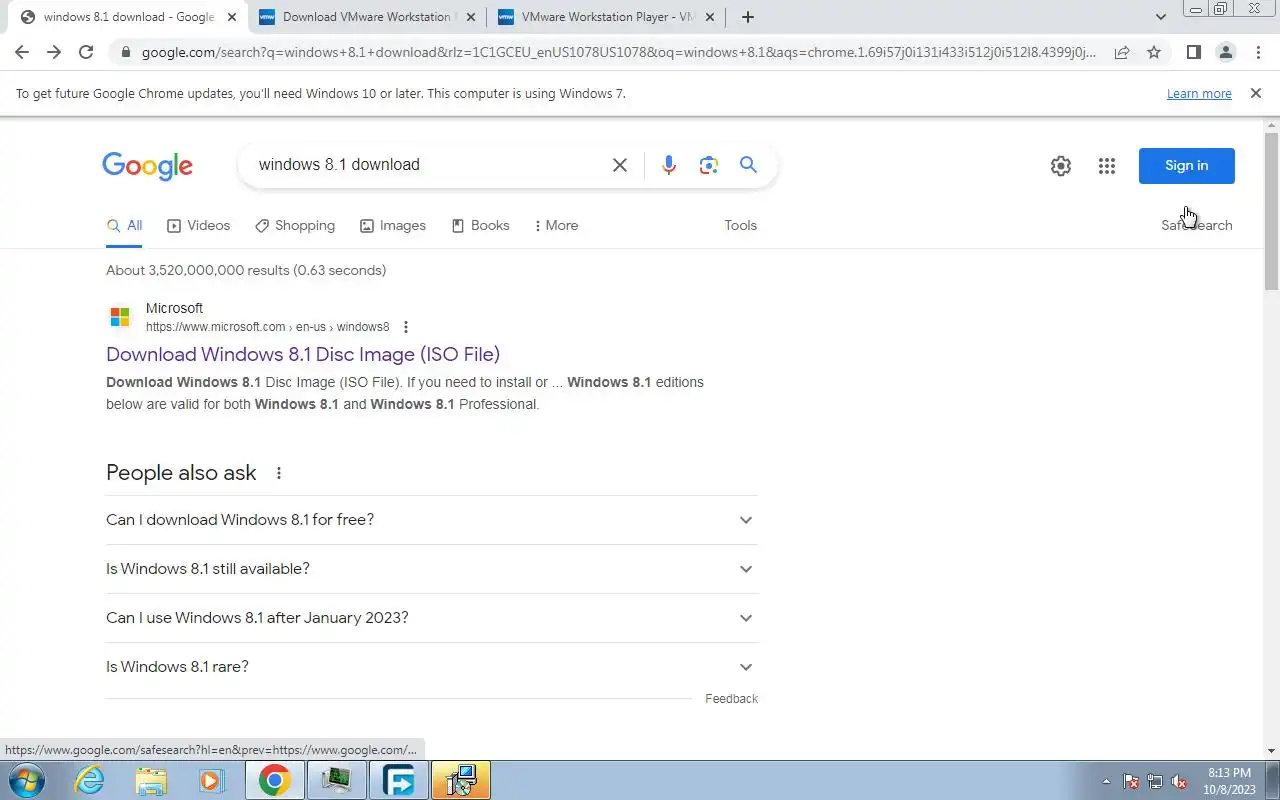Open the volume muted tray icon
Viewport: 1280px width, 800px height.
[1180, 782]
